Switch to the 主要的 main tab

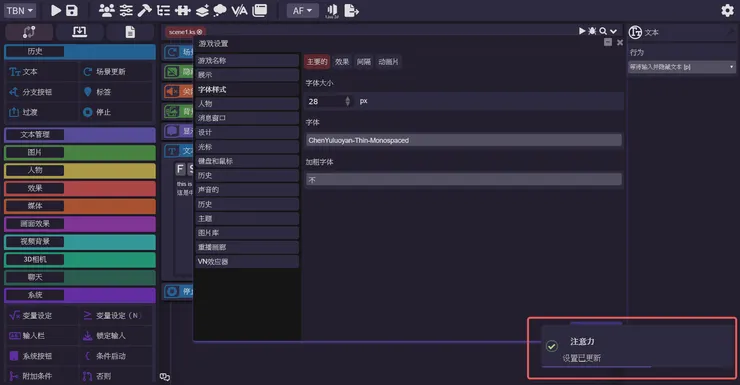(x=317, y=62)
